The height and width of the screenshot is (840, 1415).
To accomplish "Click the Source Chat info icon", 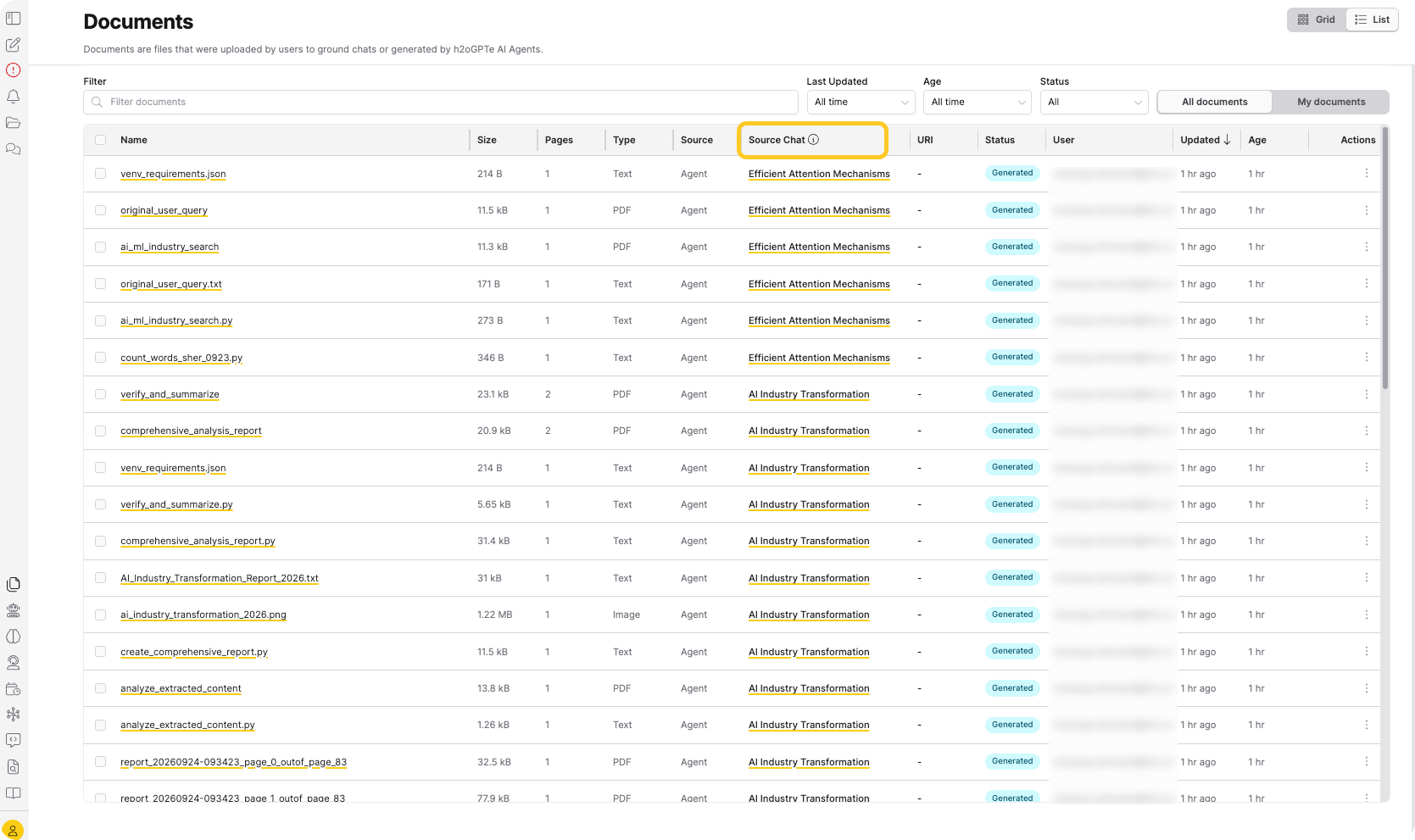I will 814,140.
